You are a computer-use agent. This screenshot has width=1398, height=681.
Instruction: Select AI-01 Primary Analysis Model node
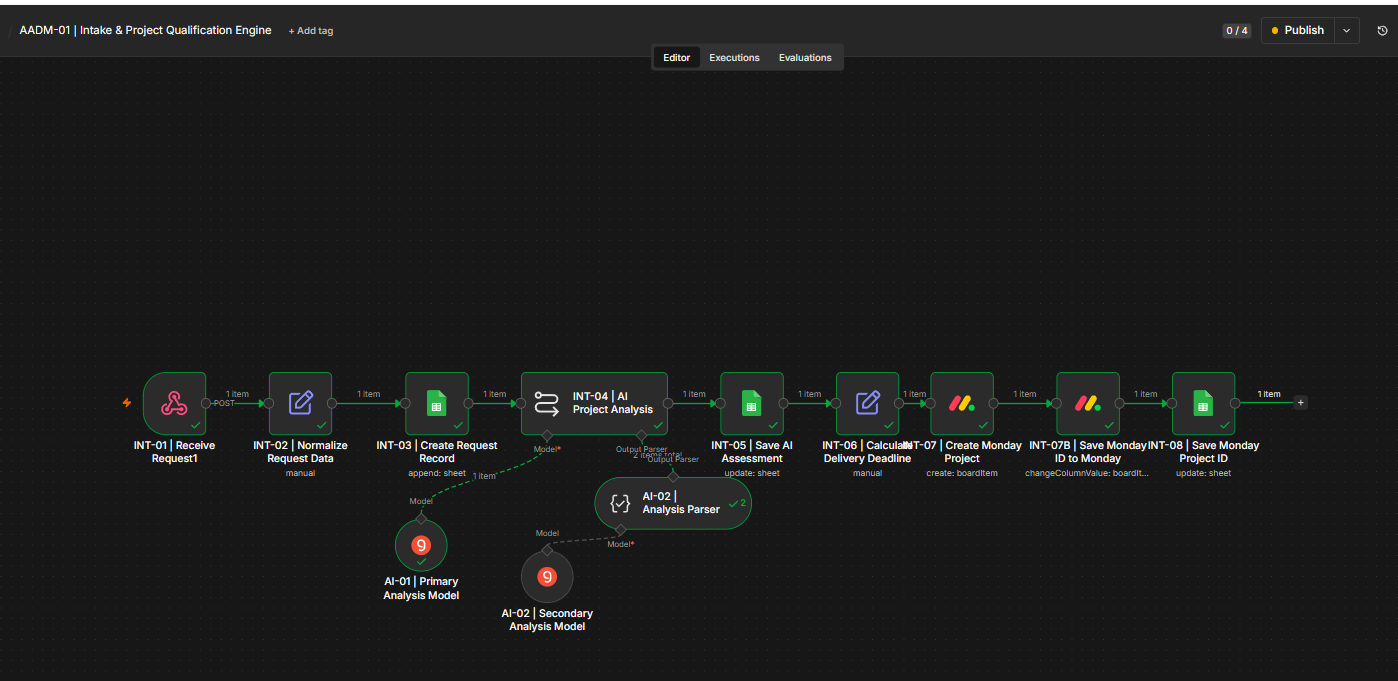pyautogui.click(x=421, y=546)
